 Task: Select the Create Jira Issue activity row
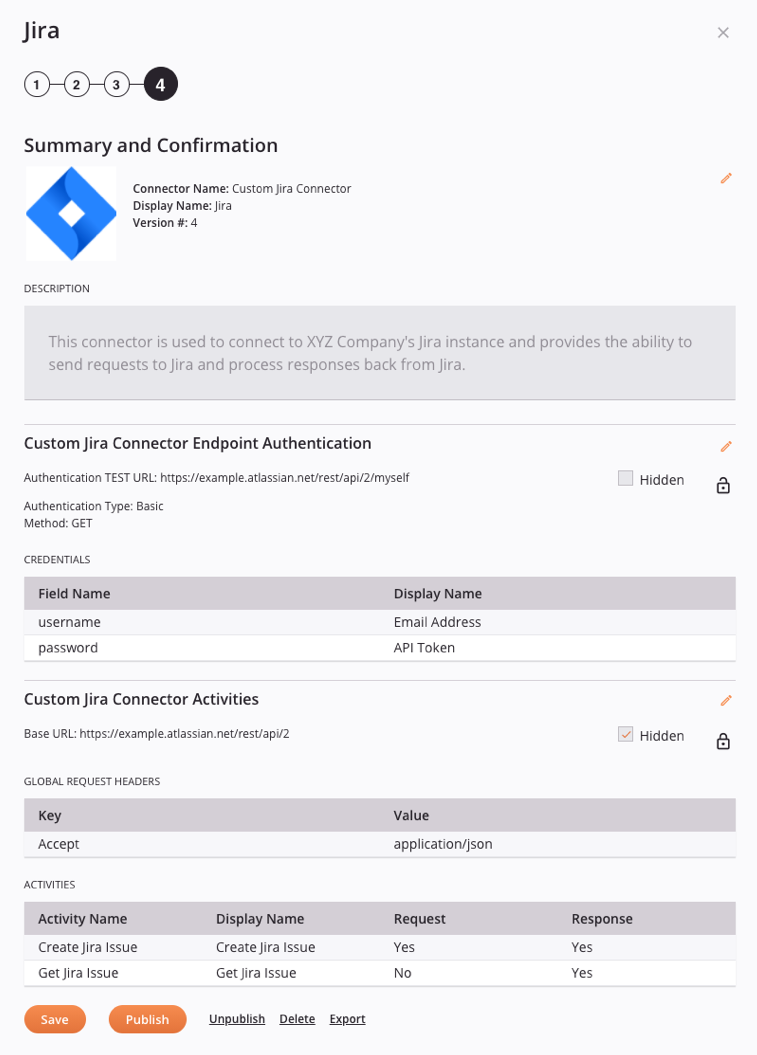click(379, 947)
